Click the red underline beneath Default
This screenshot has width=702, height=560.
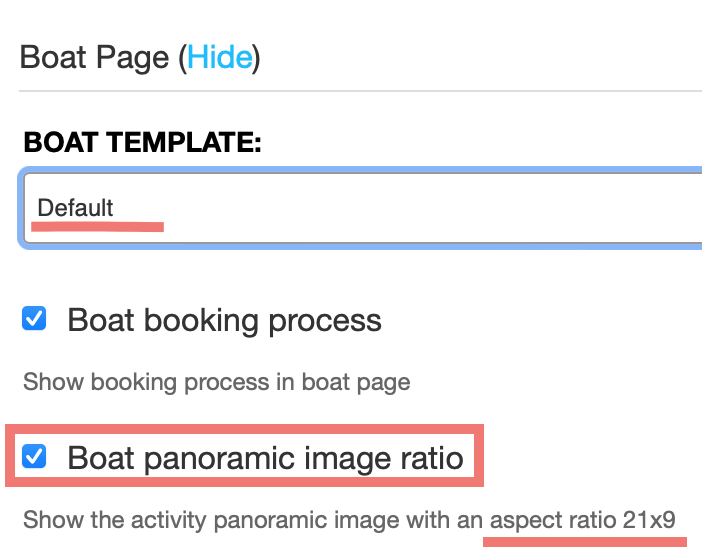(x=98, y=227)
